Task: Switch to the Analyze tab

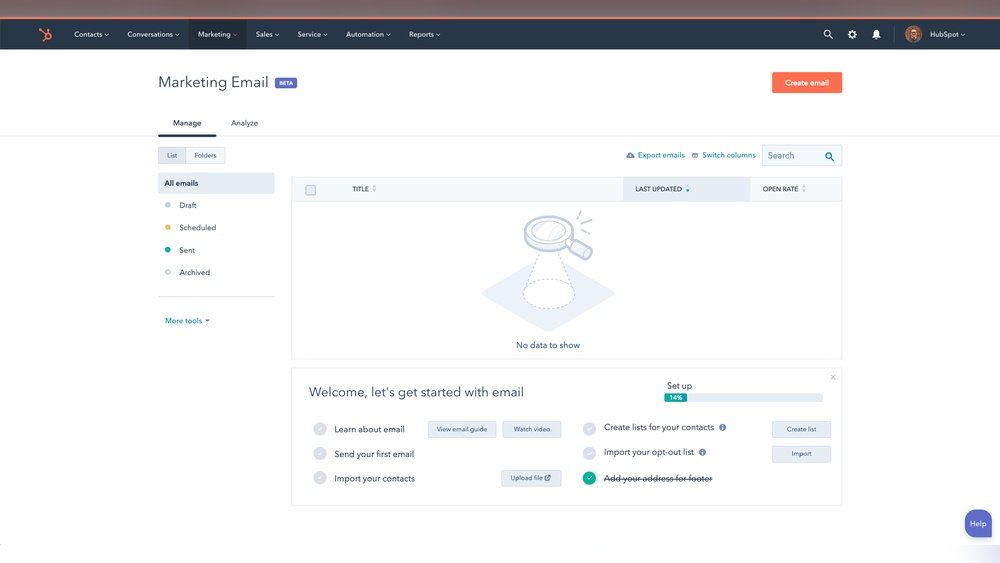Action: 244,123
